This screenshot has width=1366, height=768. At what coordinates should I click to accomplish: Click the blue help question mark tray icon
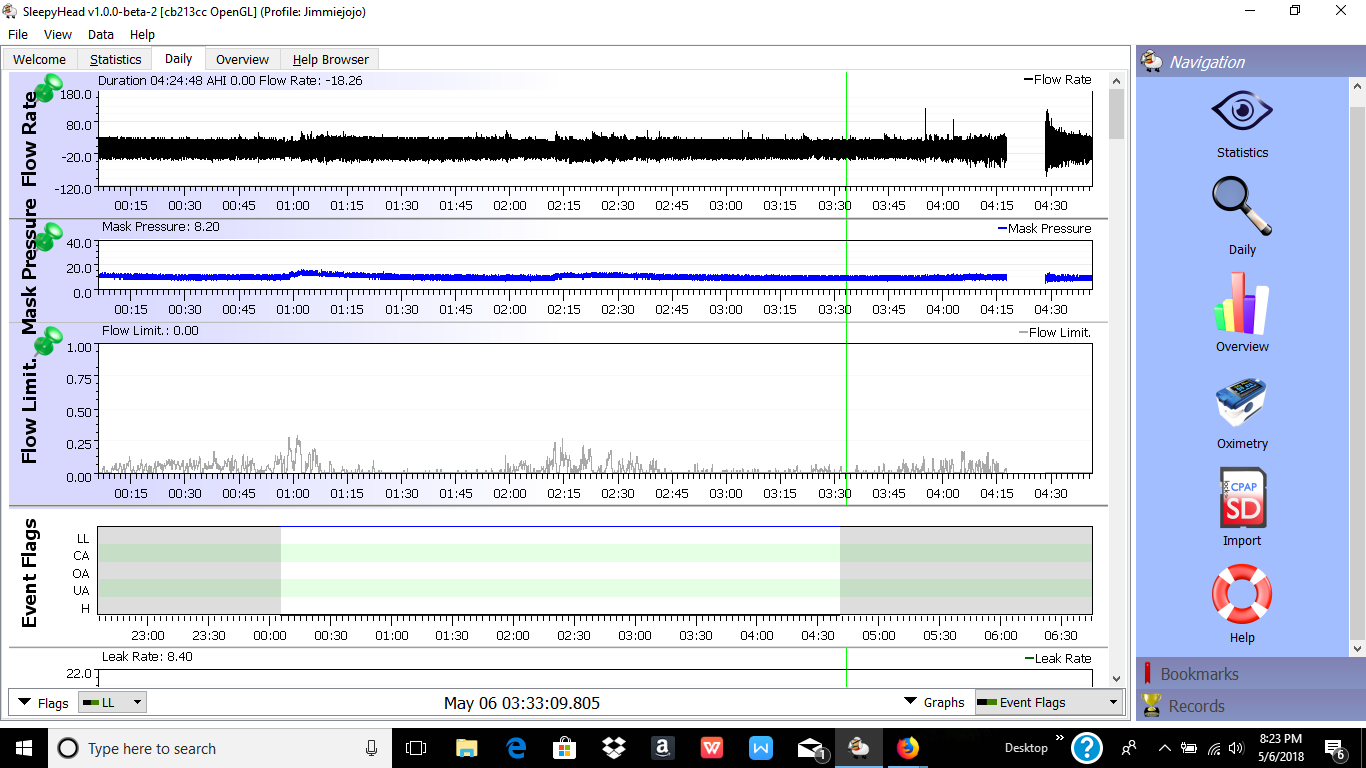tap(1087, 748)
